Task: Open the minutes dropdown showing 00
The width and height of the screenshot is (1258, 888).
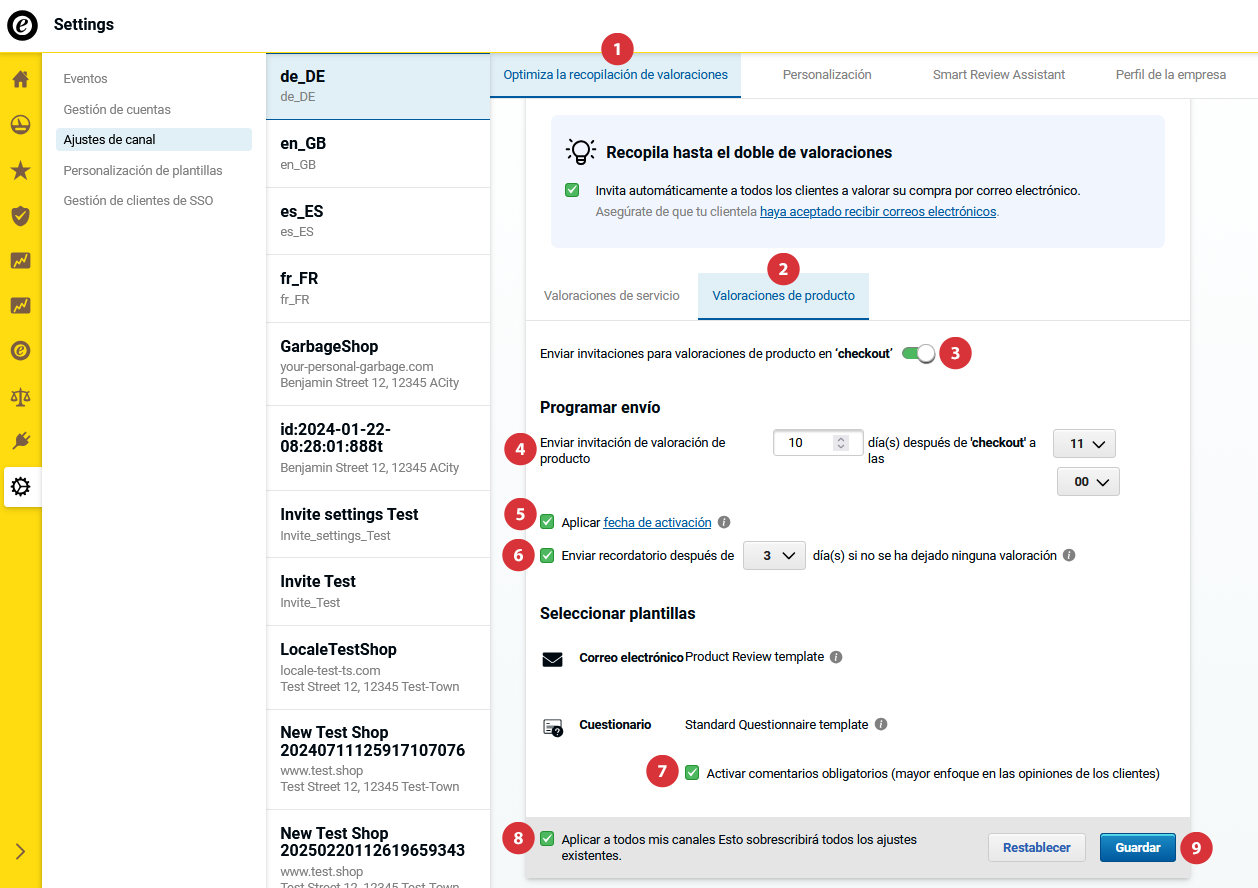Action: (x=1088, y=481)
